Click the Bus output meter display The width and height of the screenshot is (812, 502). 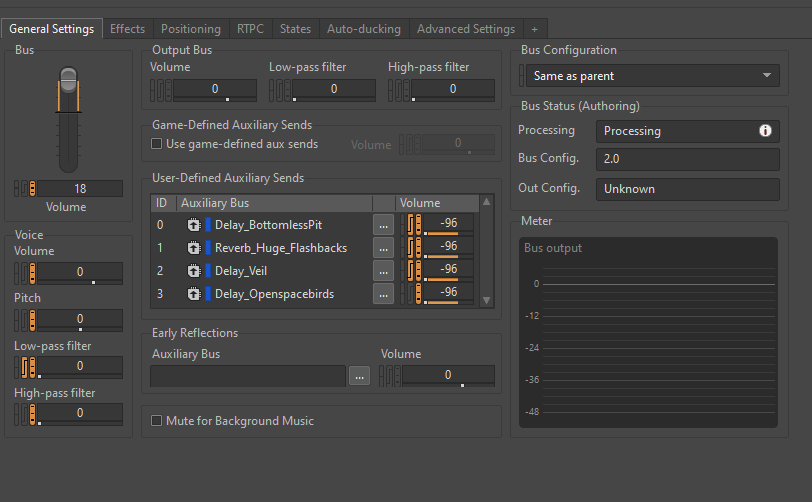pyautogui.click(x=648, y=332)
